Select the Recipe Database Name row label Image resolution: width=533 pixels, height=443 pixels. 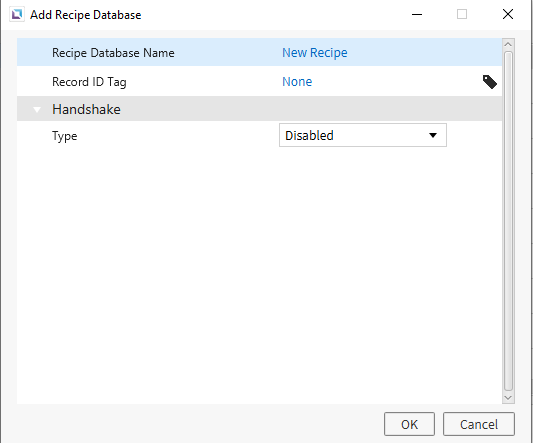[x=113, y=53]
